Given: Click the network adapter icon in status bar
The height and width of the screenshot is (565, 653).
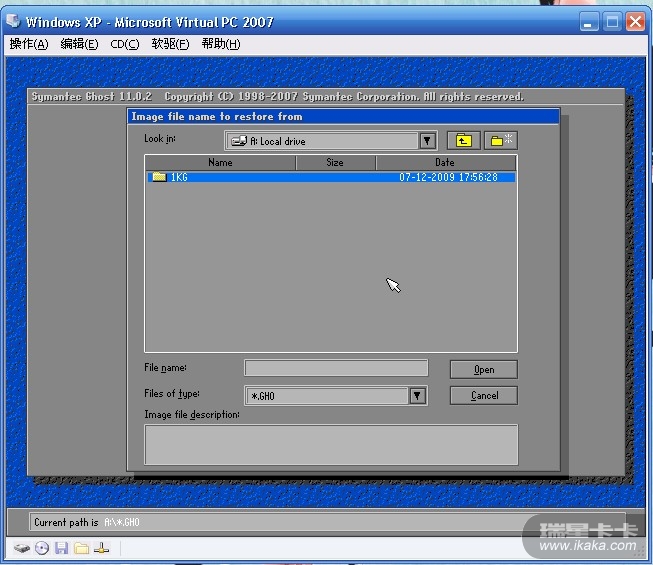Looking at the screenshot, I should pyautogui.click(x=101, y=548).
